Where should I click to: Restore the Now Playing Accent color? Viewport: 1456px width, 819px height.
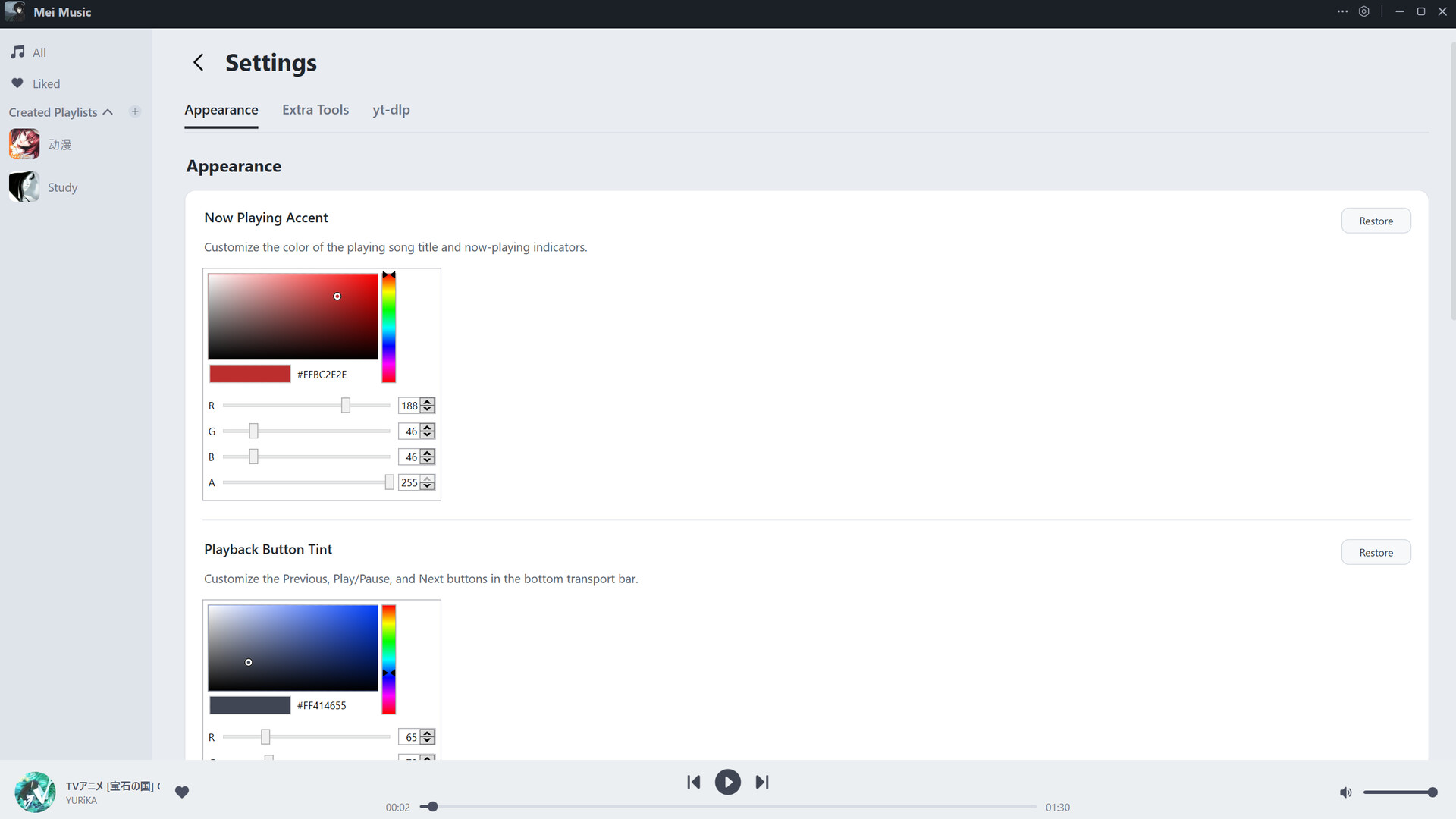tap(1376, 221)
